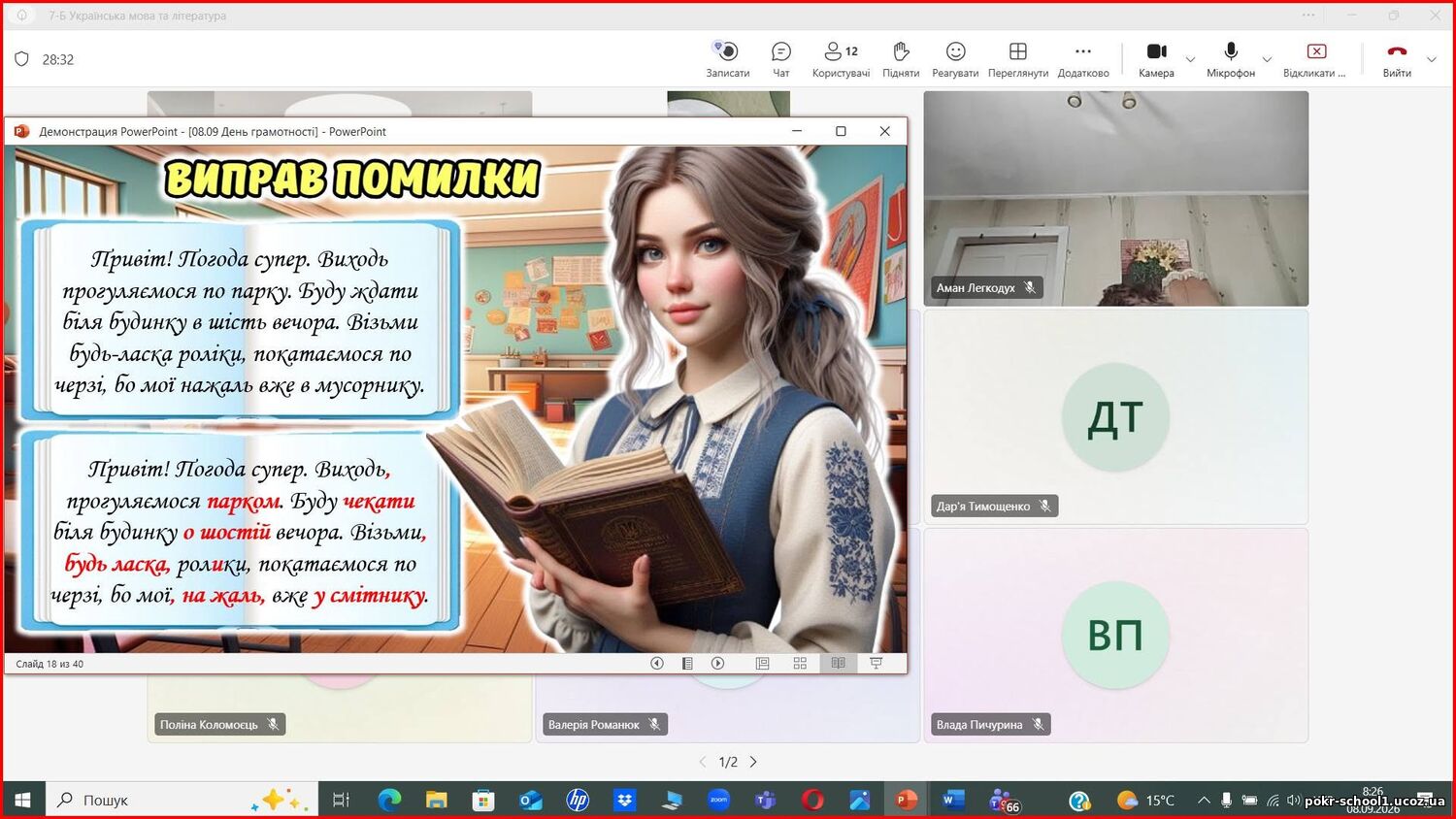
Task: Toggle the Мікрофон mute state
Action: tap(1231, 59)
